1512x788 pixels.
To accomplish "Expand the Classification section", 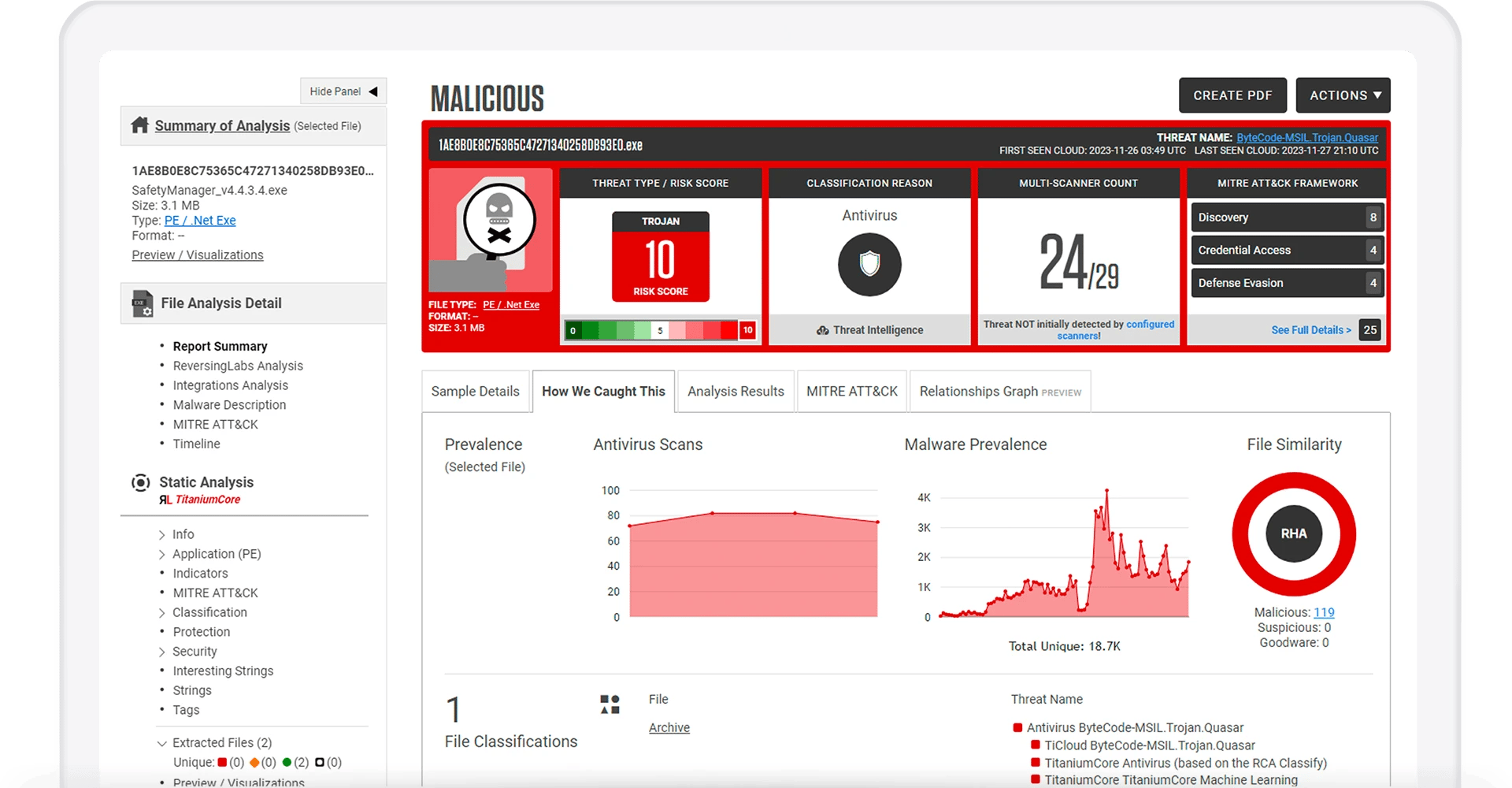I will pyautogui.click(x=162, y=612).
